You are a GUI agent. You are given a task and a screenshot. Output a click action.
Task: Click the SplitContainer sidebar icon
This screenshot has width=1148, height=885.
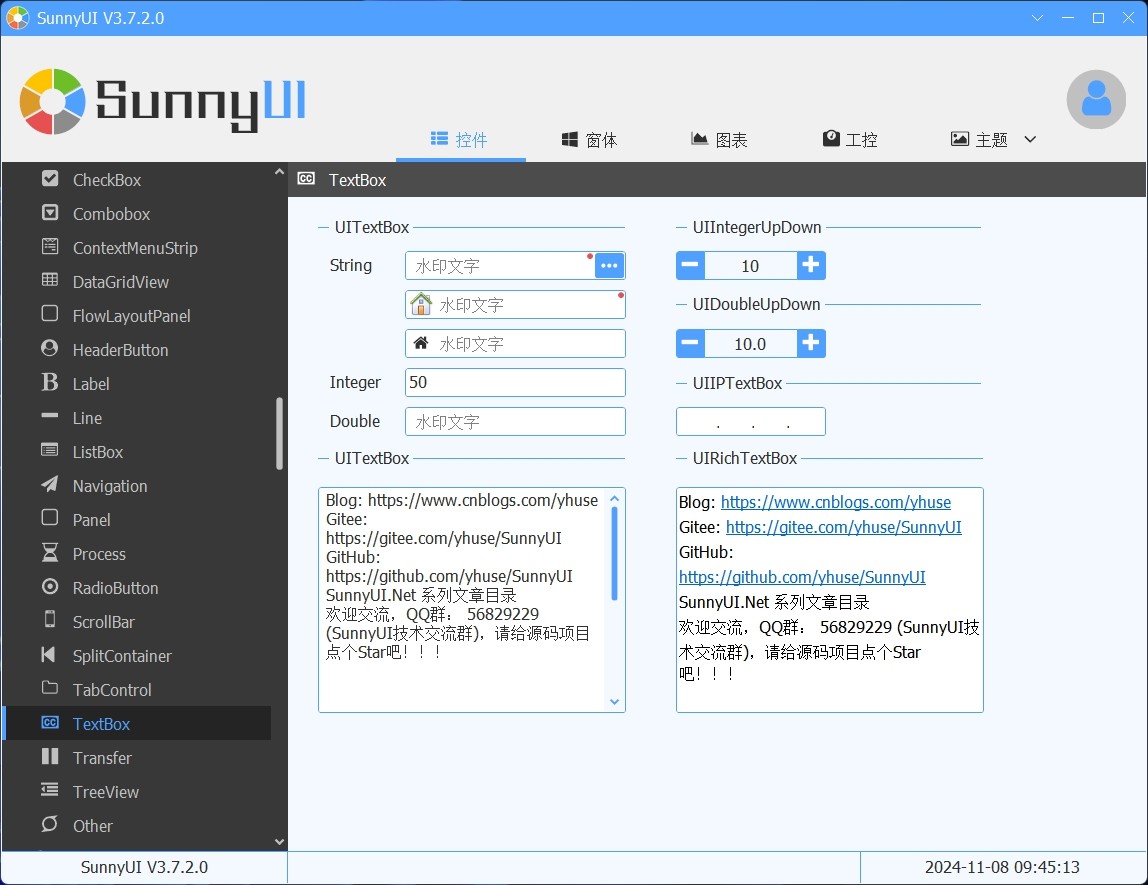point(50,655)
